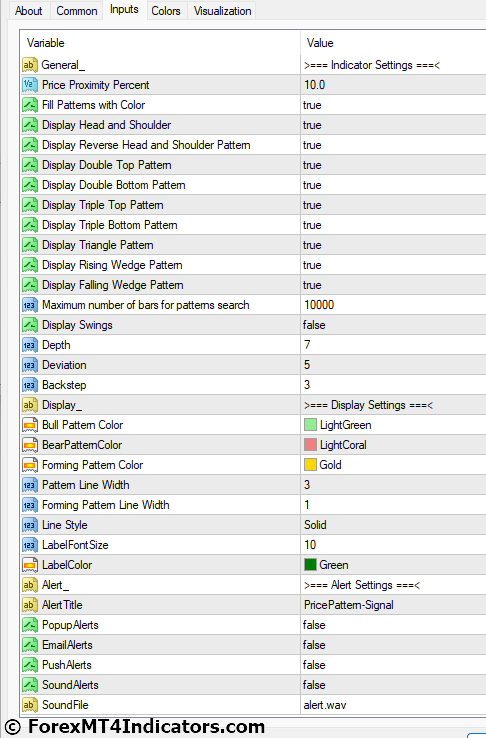Open the BearPatternColor LightCoral dropdown
Screen dimensions: 486x738
[393, 445]
